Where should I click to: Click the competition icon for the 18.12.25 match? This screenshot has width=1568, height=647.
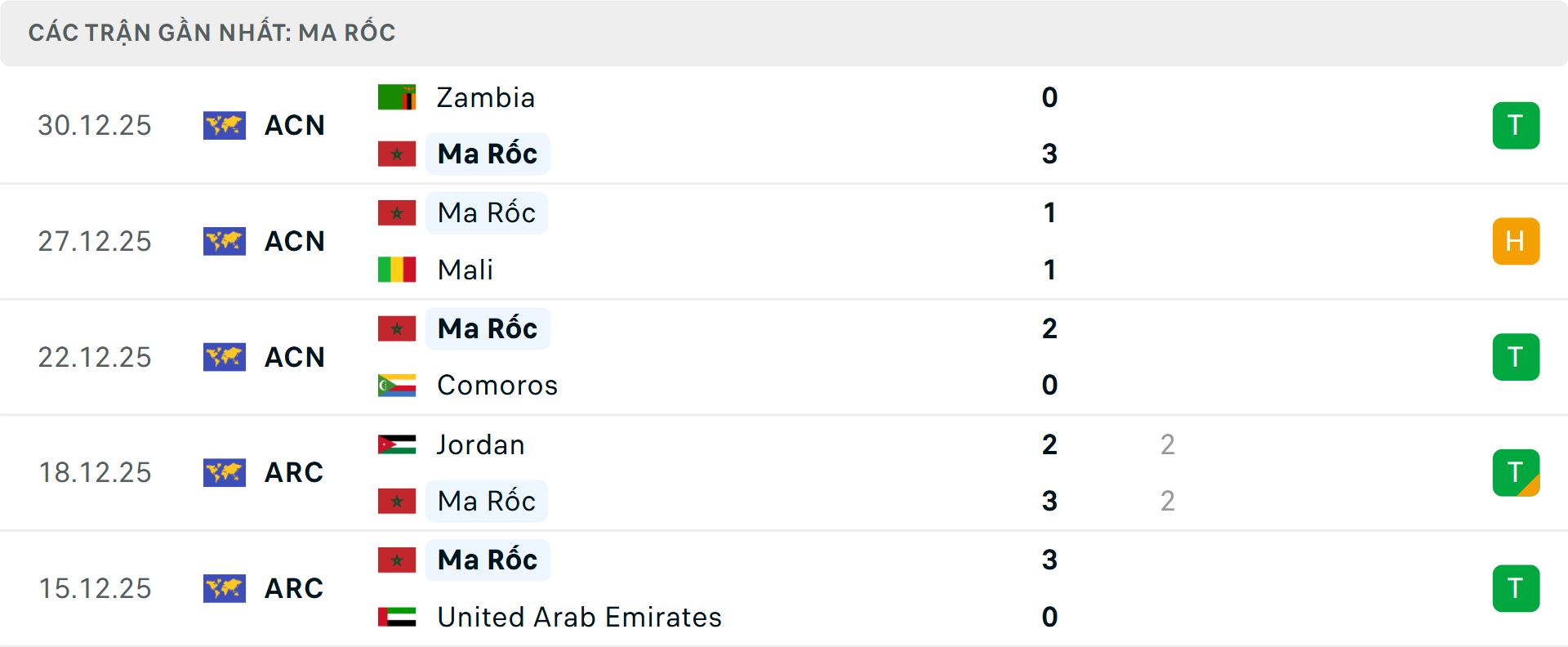[x=225, y=473]
